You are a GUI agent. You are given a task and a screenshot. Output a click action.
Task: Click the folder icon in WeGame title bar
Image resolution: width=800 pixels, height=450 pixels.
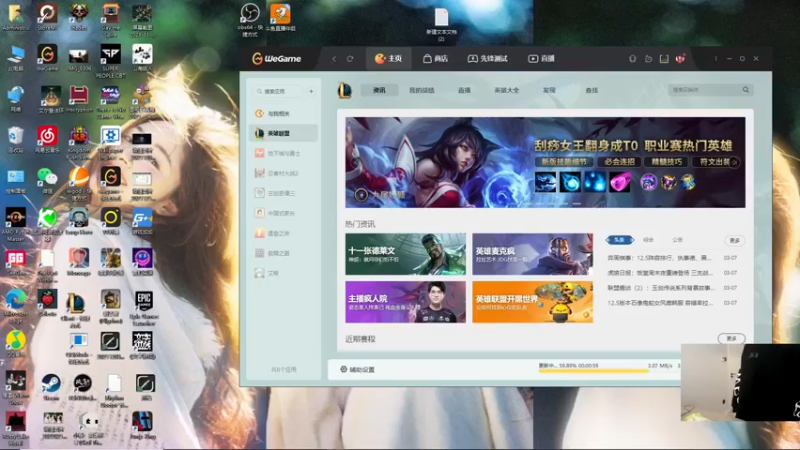click(x=648, y=59)
